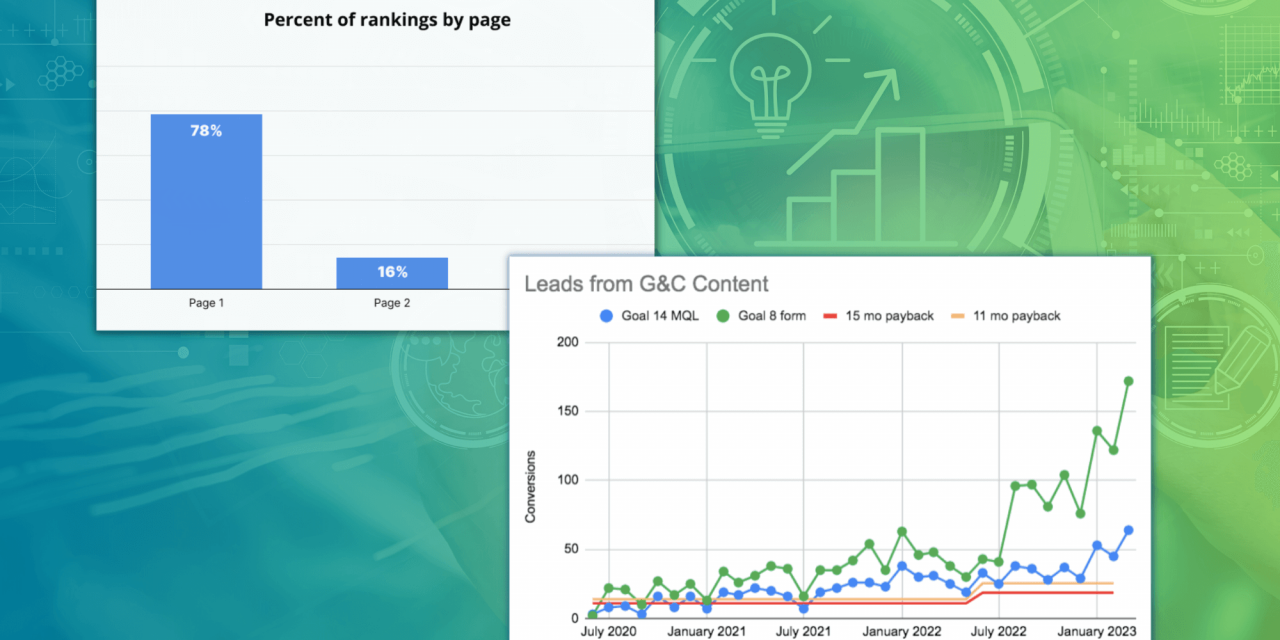Screen dimensions: 1280x640
Task: Click the Percent of rankings by page title
Action: [387, 19]
